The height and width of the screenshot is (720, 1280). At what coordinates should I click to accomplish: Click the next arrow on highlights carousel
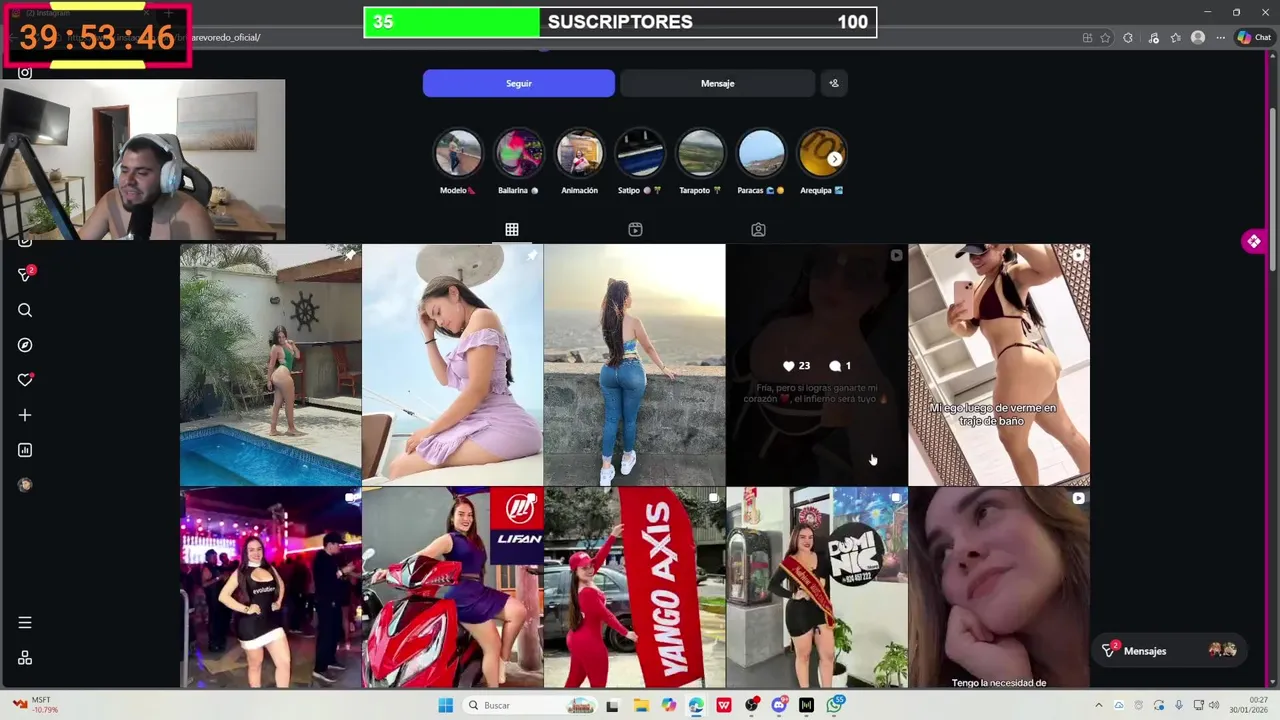tap(834, 159)
